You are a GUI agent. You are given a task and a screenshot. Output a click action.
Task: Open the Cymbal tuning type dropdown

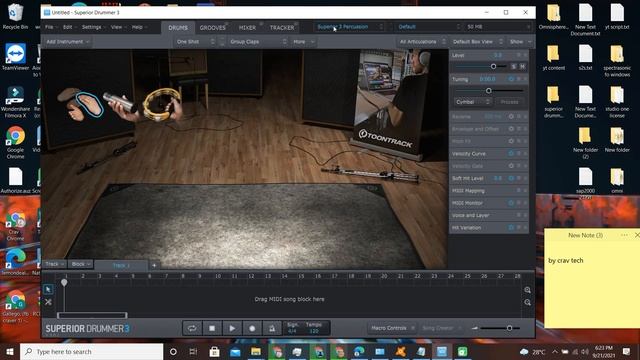(x=472, y=102)
